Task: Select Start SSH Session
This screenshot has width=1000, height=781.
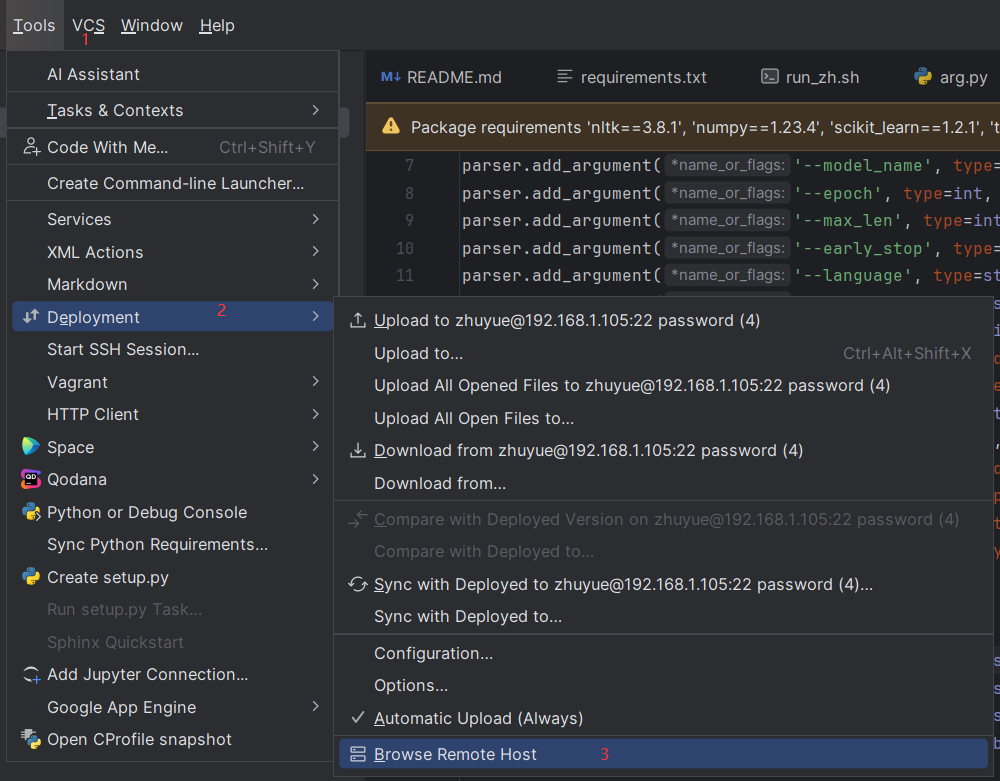Action: point(123,349)
